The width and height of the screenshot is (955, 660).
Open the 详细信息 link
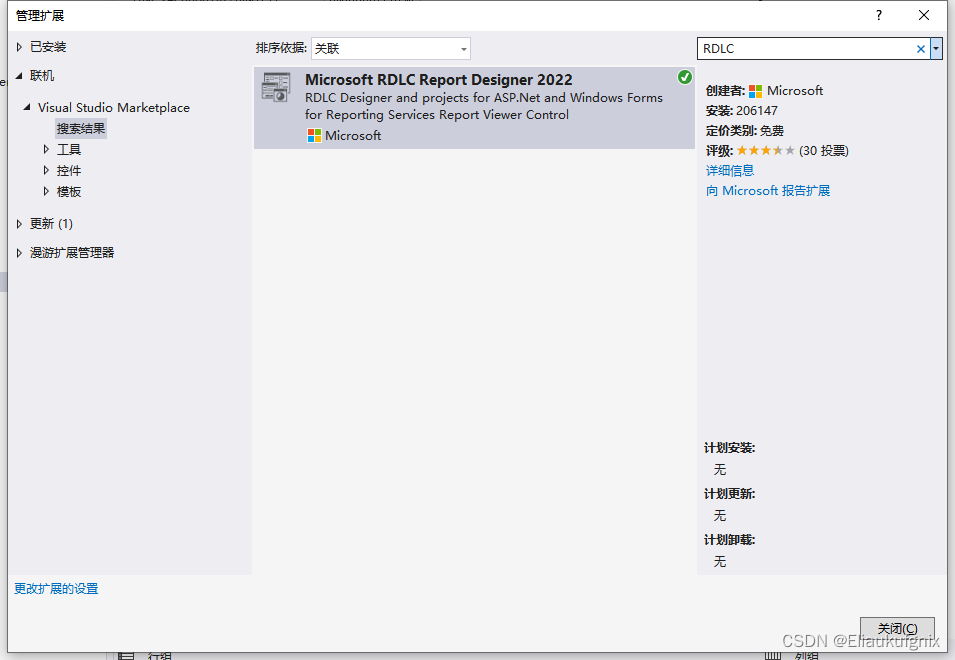tap(730, 170)
